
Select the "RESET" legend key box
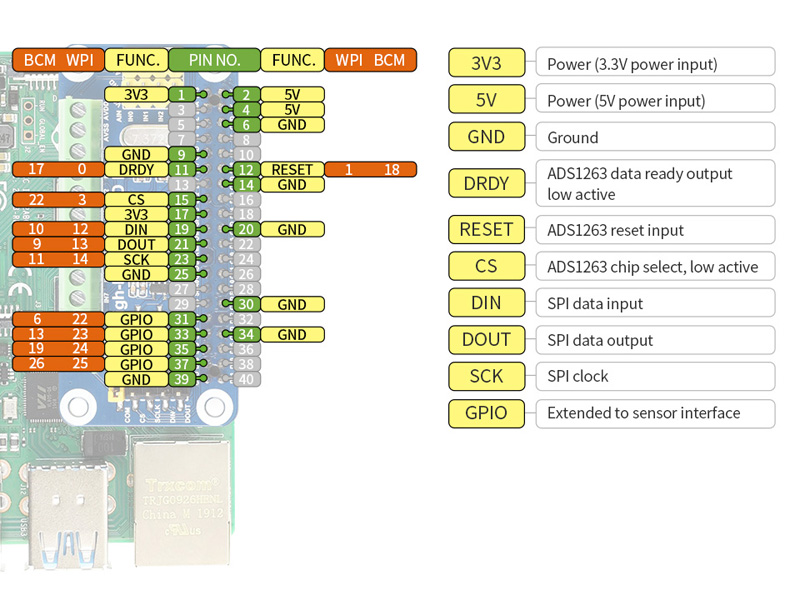[x=487, y=230]
